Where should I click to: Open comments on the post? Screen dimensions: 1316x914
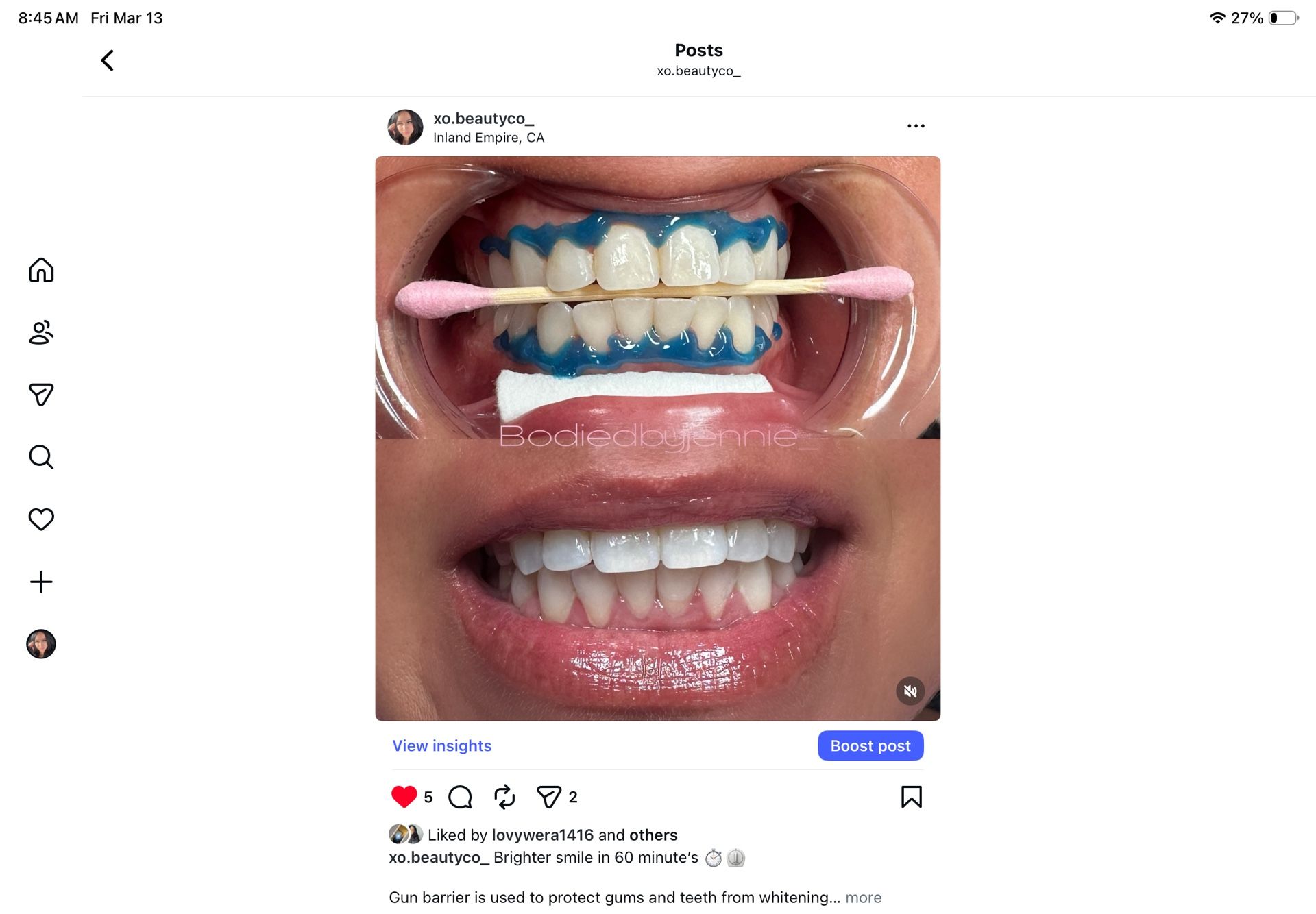pos(460,797)
